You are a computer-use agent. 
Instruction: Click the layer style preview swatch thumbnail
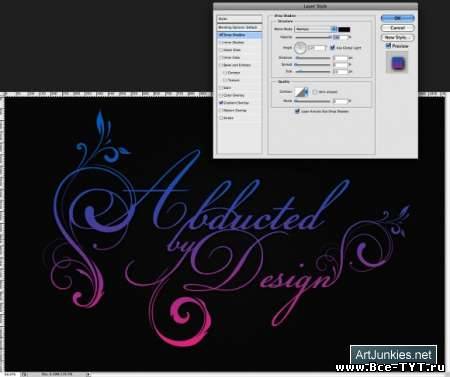click(x=397, y=63)
